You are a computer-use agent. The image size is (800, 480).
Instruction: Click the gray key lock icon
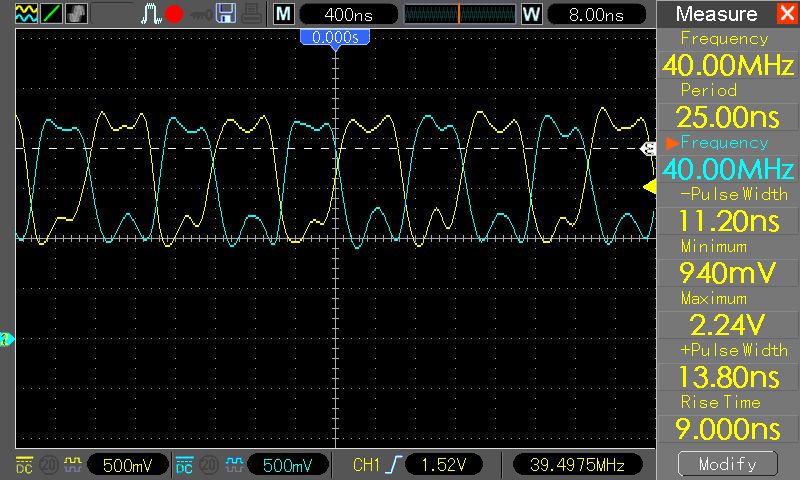(x=201, y=15)
